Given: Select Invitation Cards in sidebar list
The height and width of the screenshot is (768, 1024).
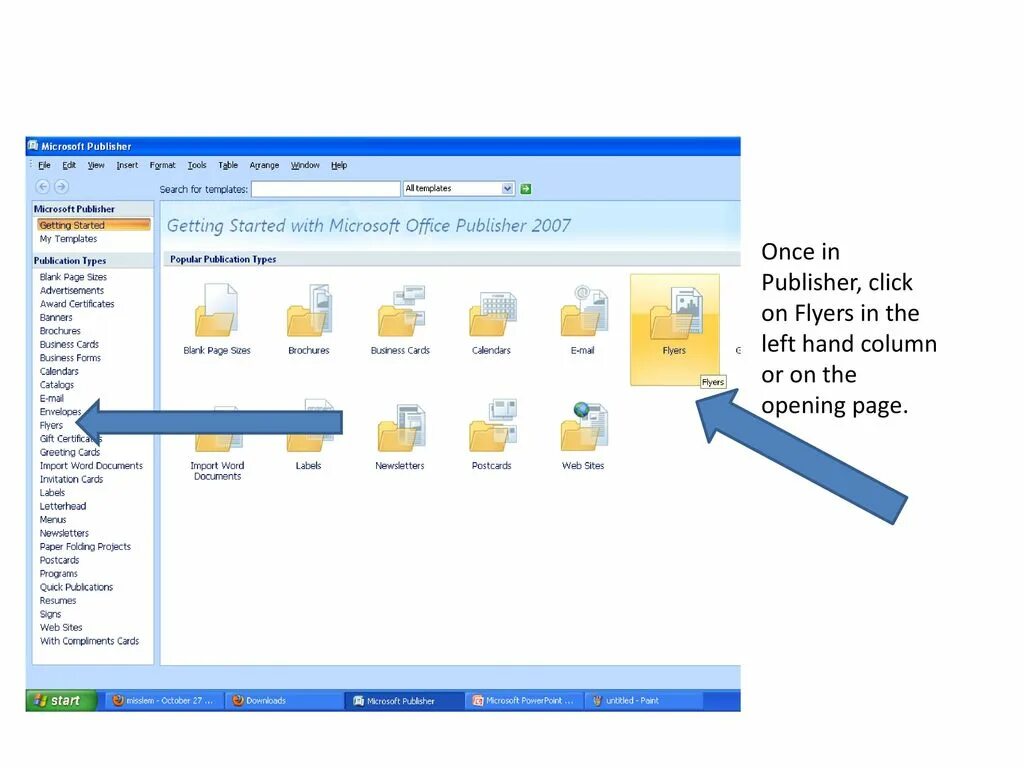Looking at the screenshot, I should [71, 479].
